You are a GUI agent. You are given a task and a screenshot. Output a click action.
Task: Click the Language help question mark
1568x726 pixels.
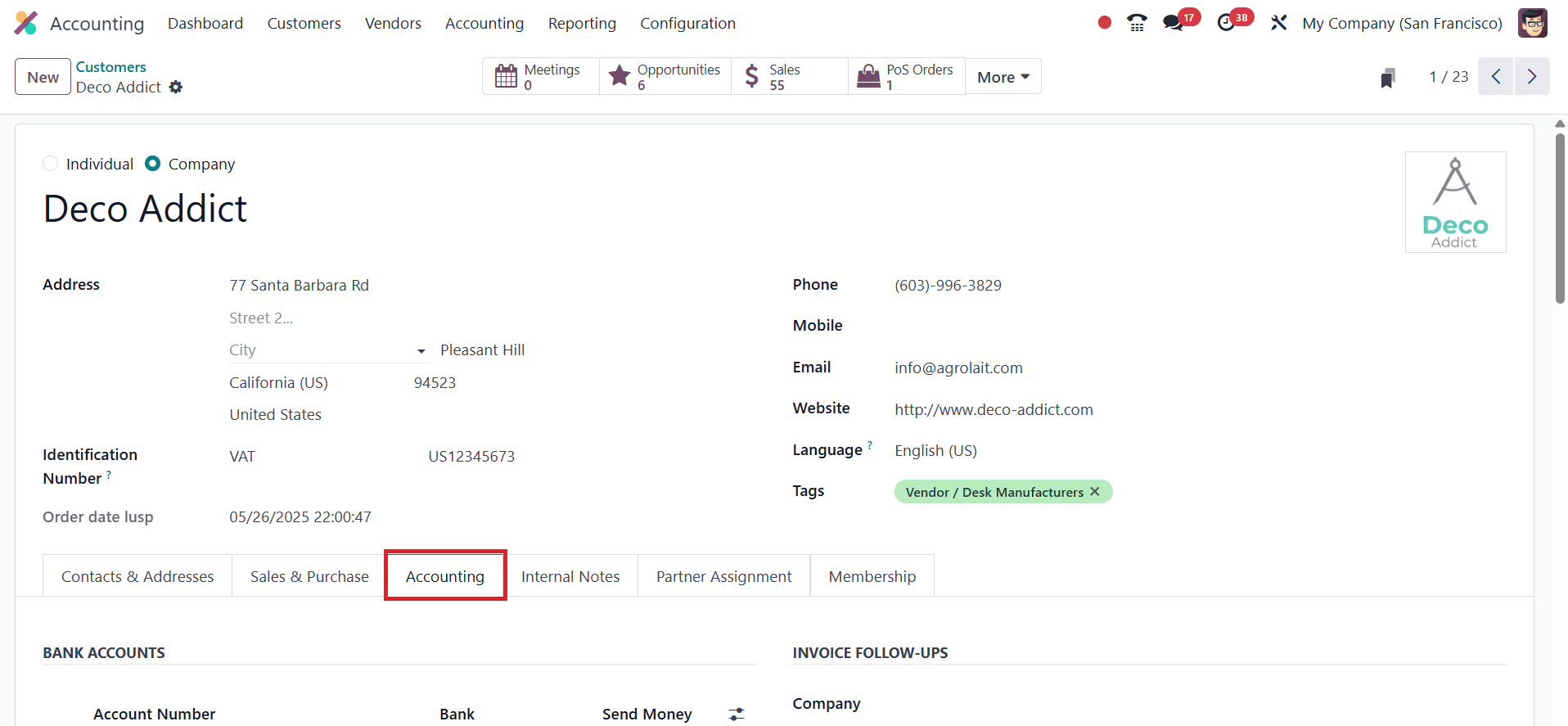(x=870, y=446)
